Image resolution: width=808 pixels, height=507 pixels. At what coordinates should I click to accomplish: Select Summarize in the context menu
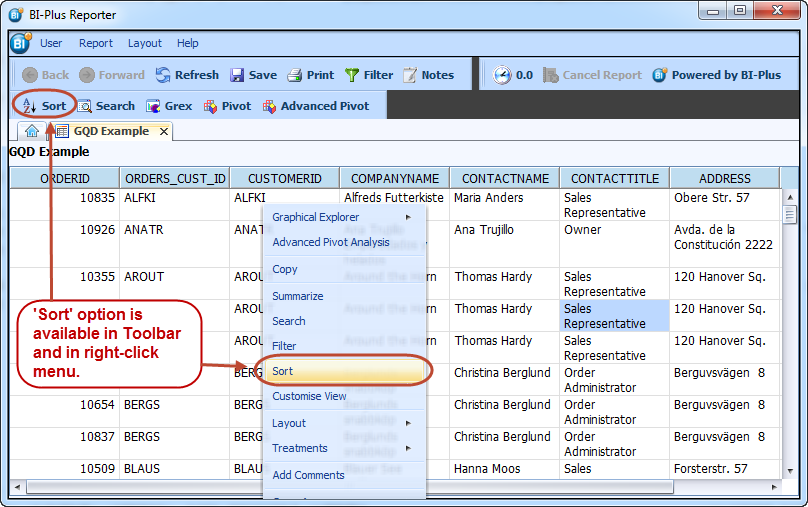298,296
